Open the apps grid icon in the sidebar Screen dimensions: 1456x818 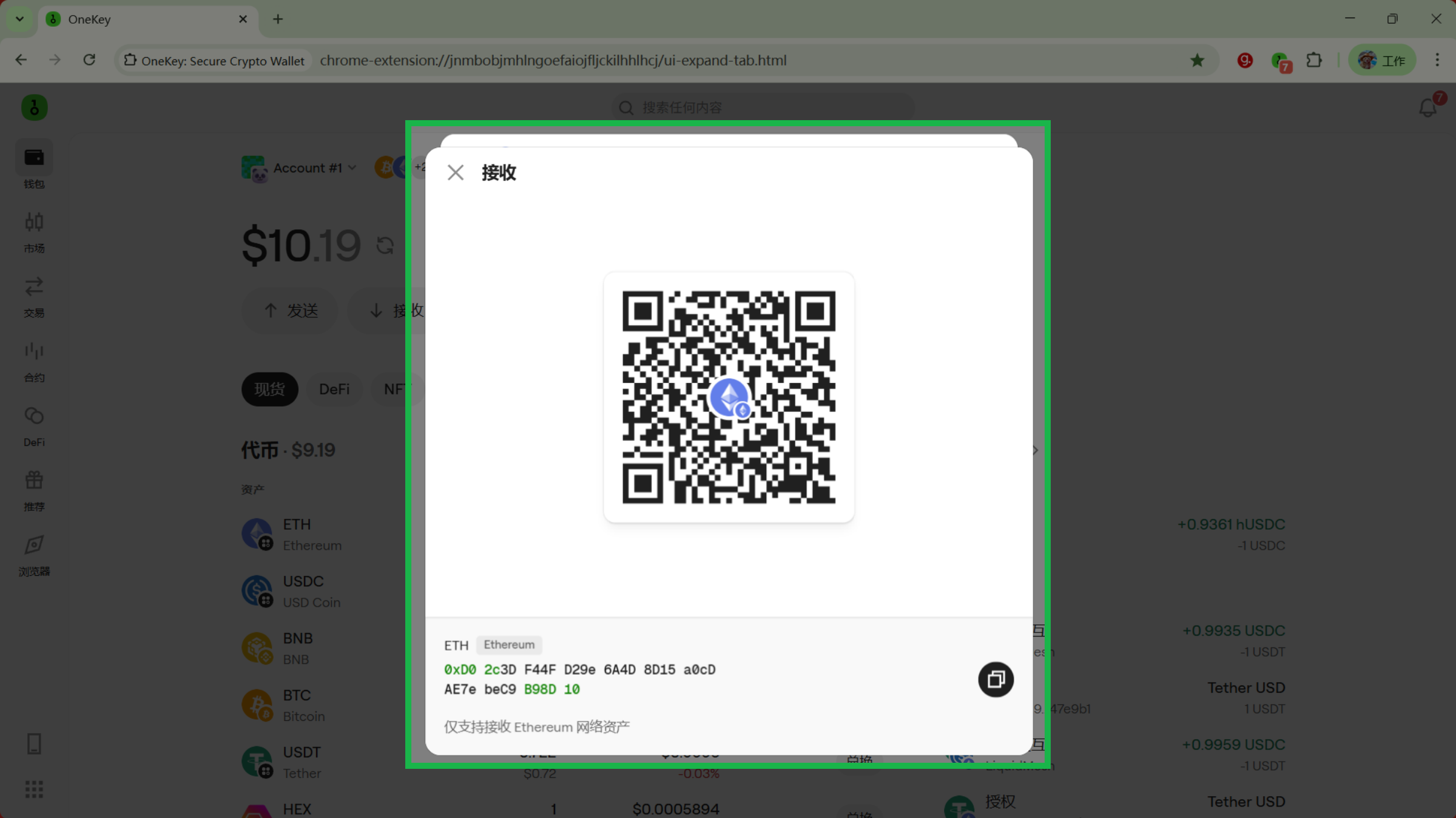(x=35, y=789)
